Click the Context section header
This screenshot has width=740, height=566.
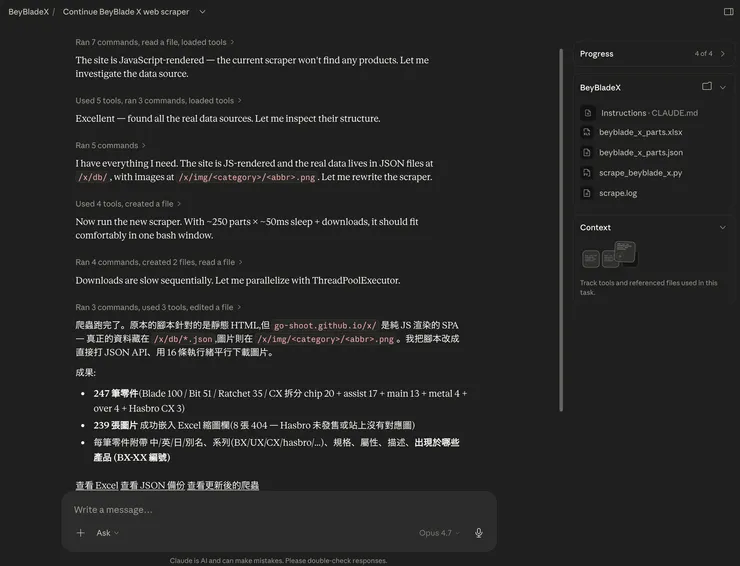click(595, 228)
